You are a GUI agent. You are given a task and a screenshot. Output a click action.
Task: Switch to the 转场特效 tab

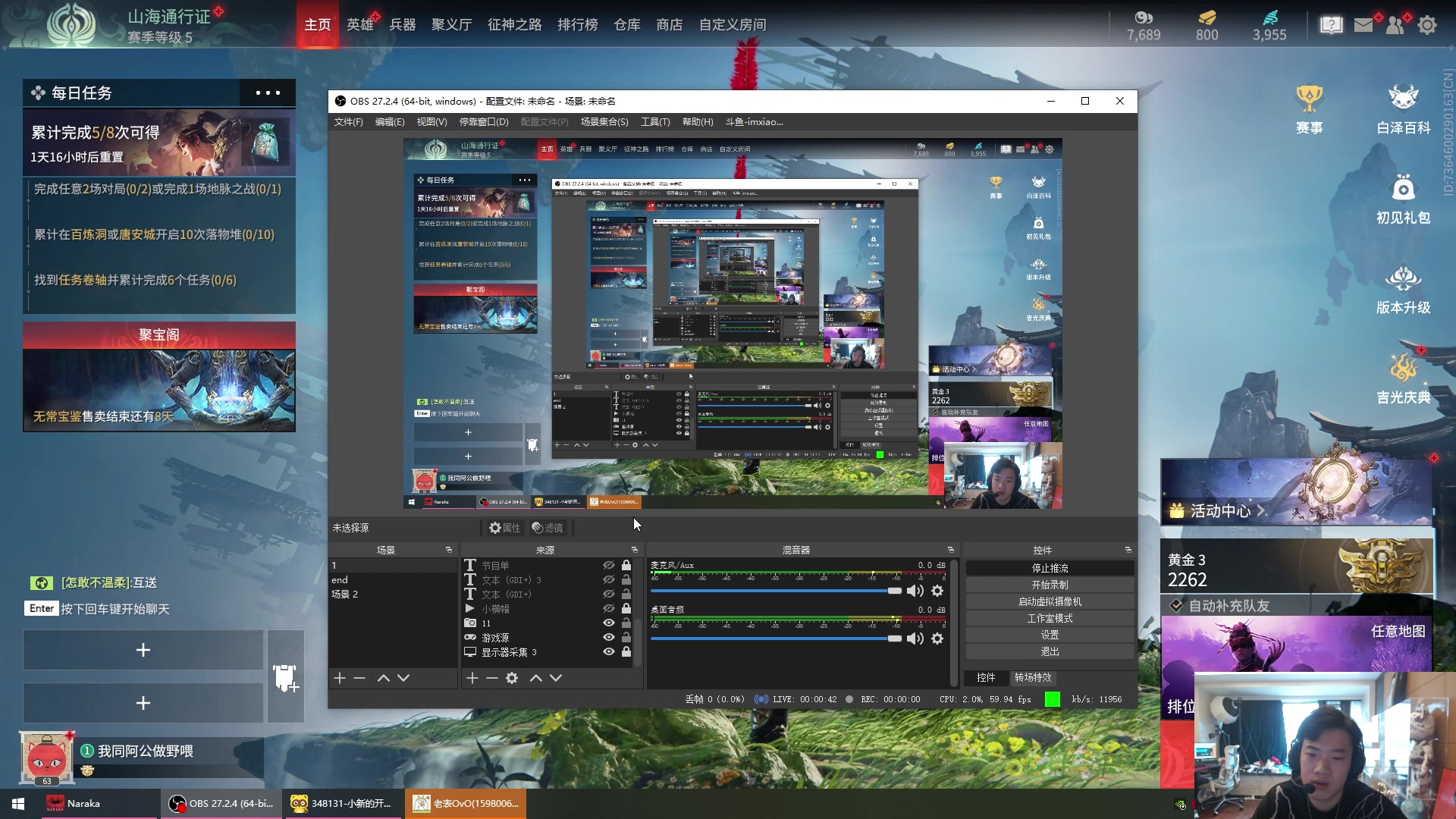pos(1033,677)
